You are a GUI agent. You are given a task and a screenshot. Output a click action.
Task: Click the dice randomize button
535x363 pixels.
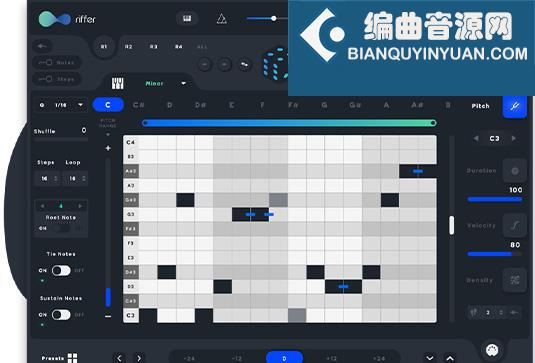coord(275,64)
